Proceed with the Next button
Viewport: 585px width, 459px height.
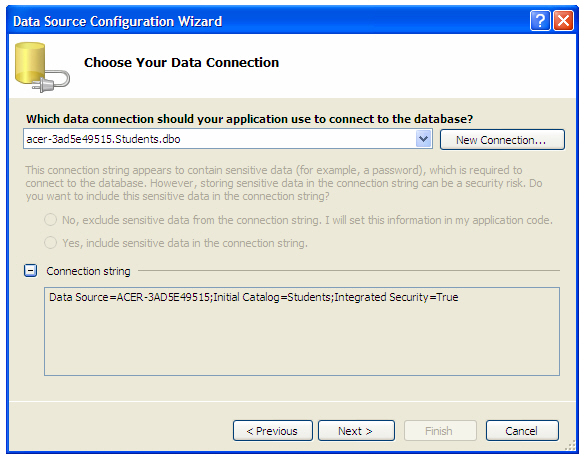356,431
